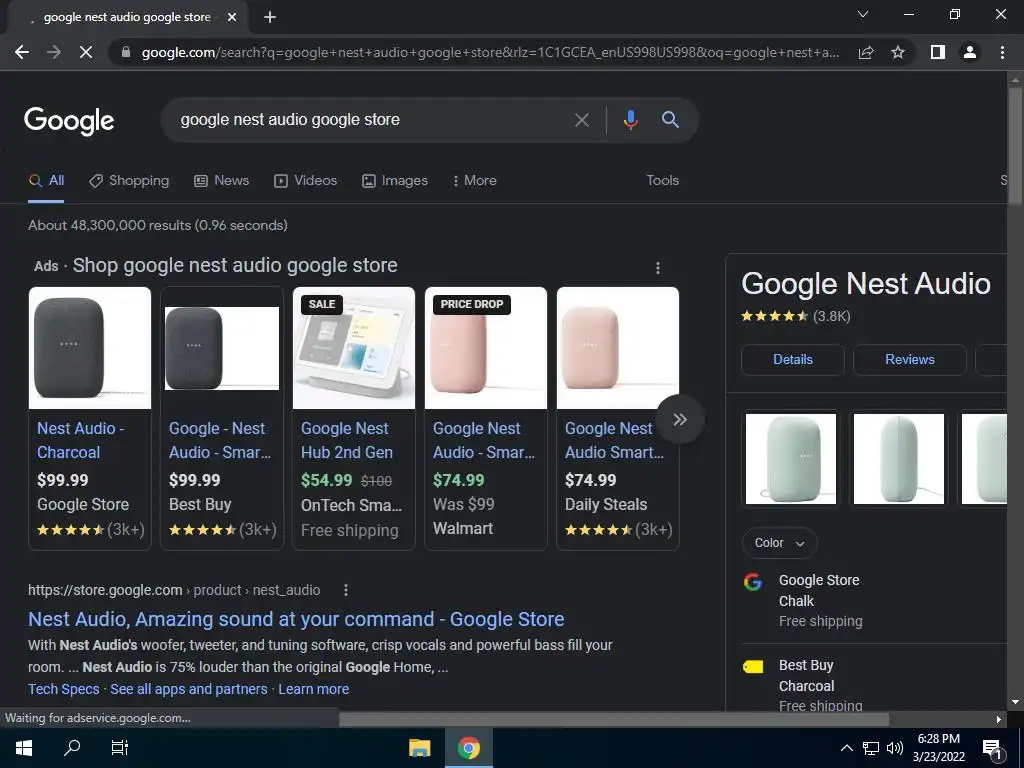This screenshot has height=768, width=1024.
Task: Open the Best Buy Charcoal offer
Action: point(875,684)
